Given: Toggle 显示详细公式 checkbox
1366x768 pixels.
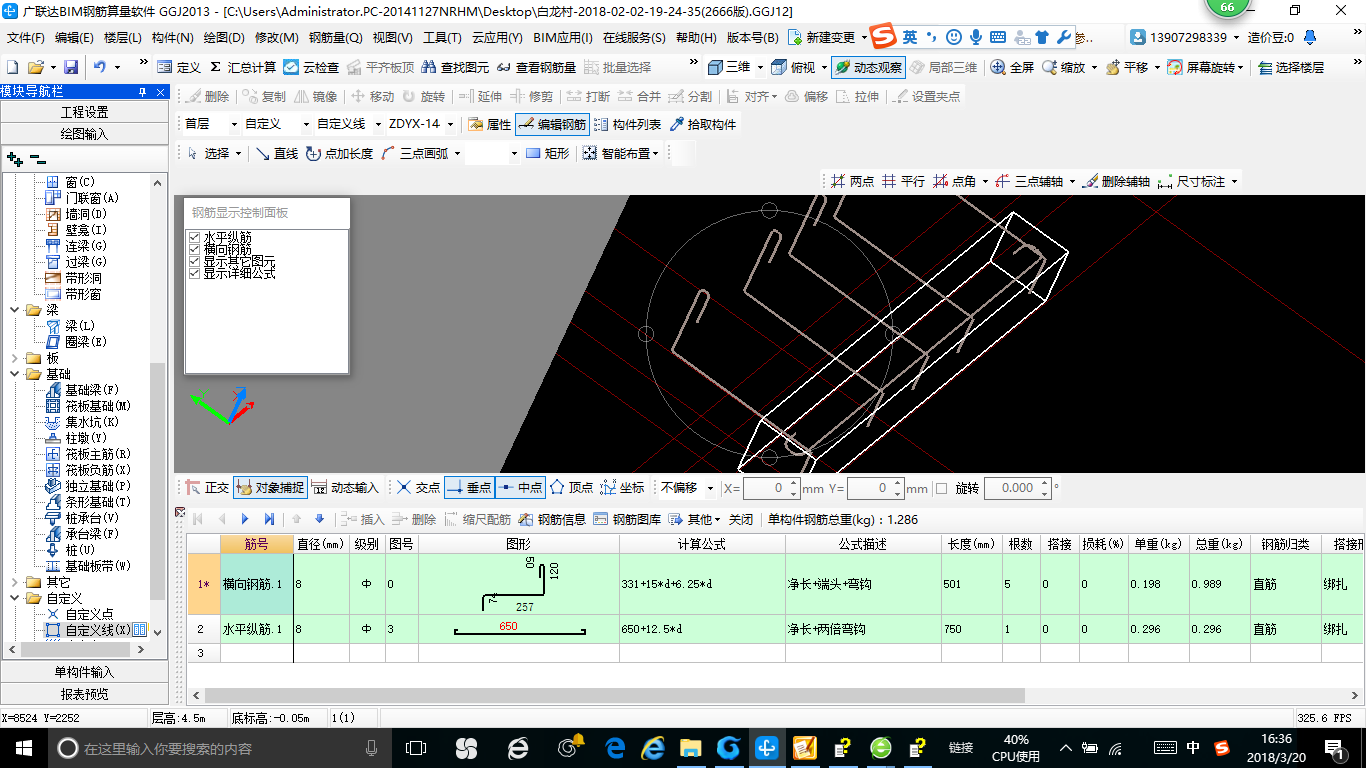Looking at the screenshot, I should pos(194,273).
